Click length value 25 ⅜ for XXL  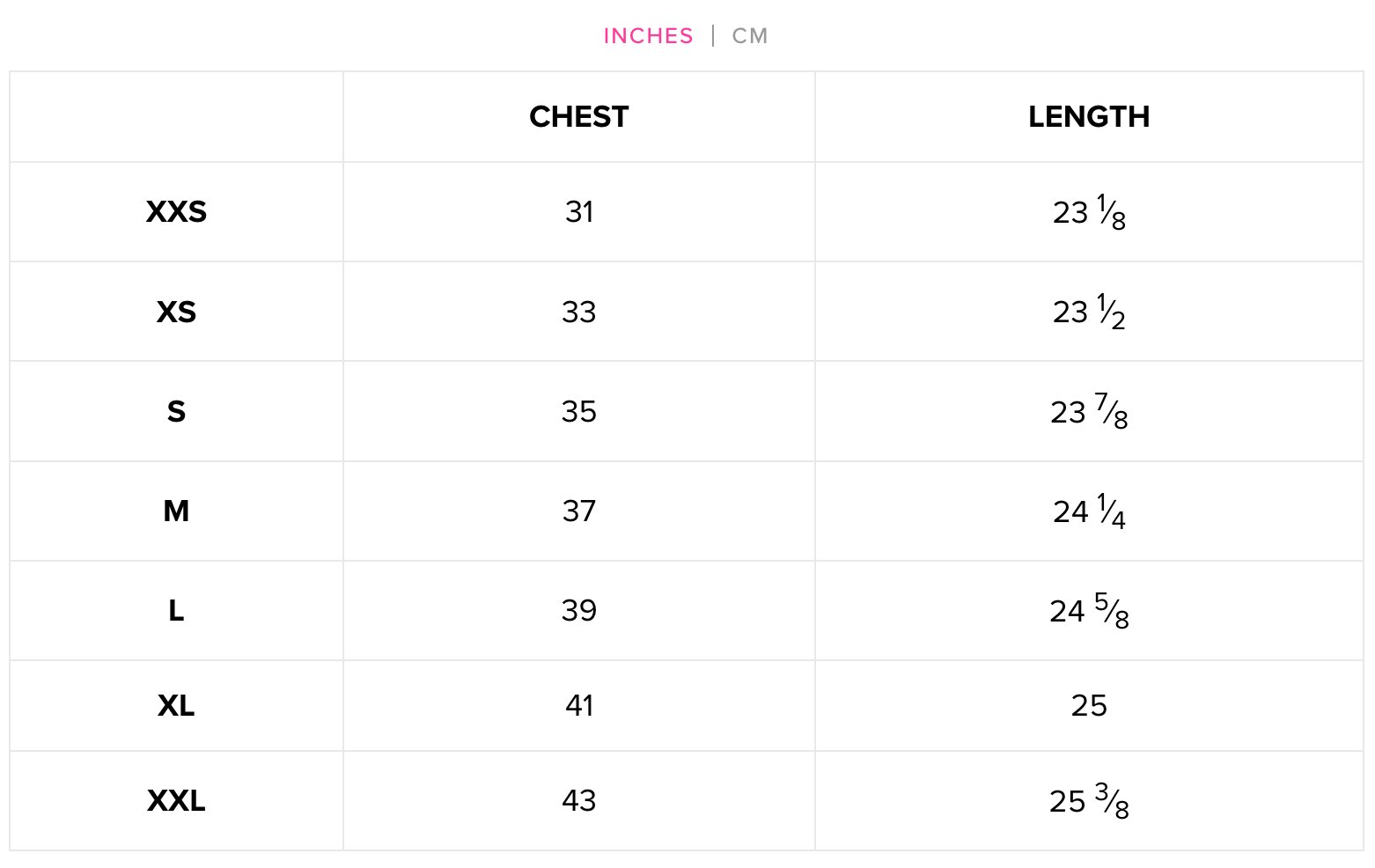pos(1089,801)
